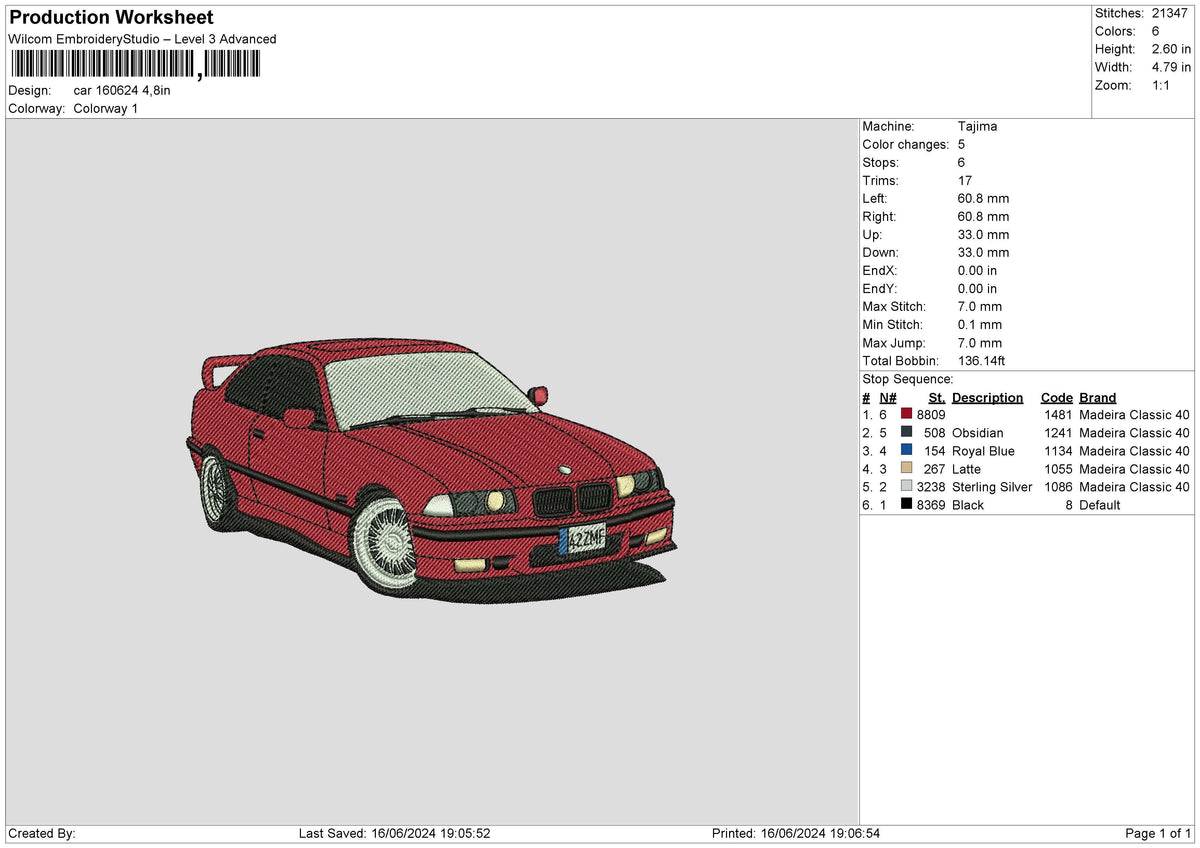The height and width of the screenshot is (848, 1200).
Task: Click the Width value '4.79 in'
Action: (1171, 67)
